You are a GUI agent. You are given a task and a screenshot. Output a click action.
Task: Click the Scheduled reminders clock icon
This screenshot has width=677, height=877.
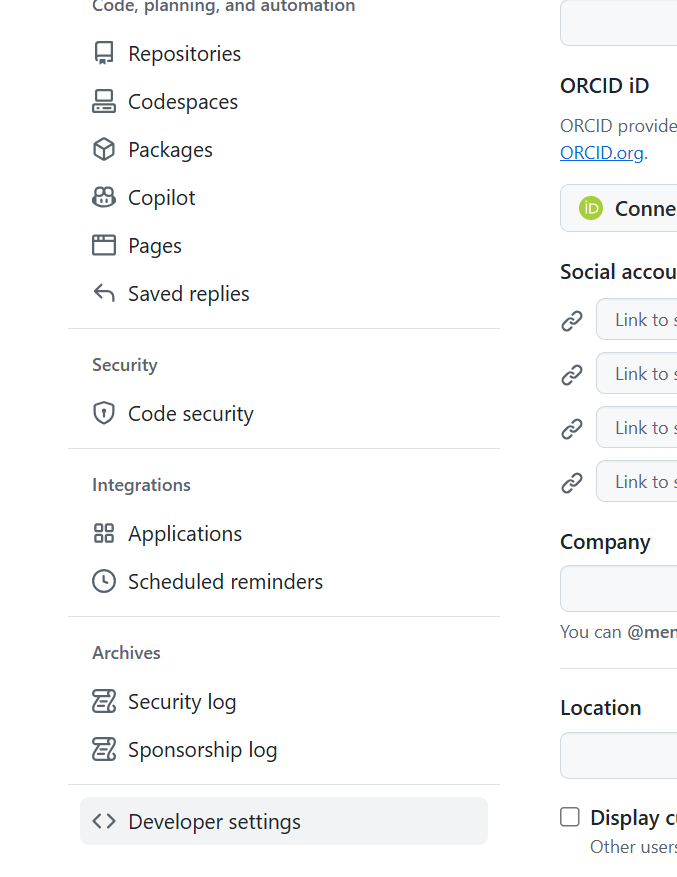(104, 582)
